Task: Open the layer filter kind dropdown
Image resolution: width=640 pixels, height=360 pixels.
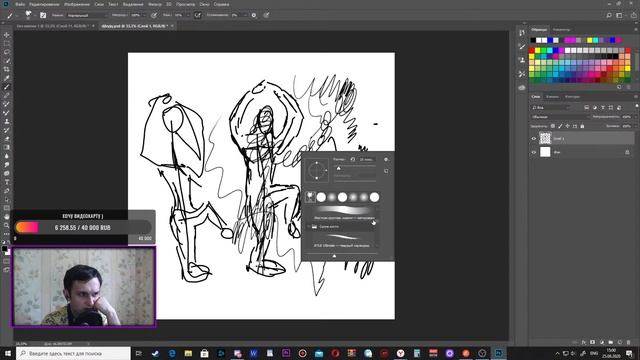Action: coord(551,107)
